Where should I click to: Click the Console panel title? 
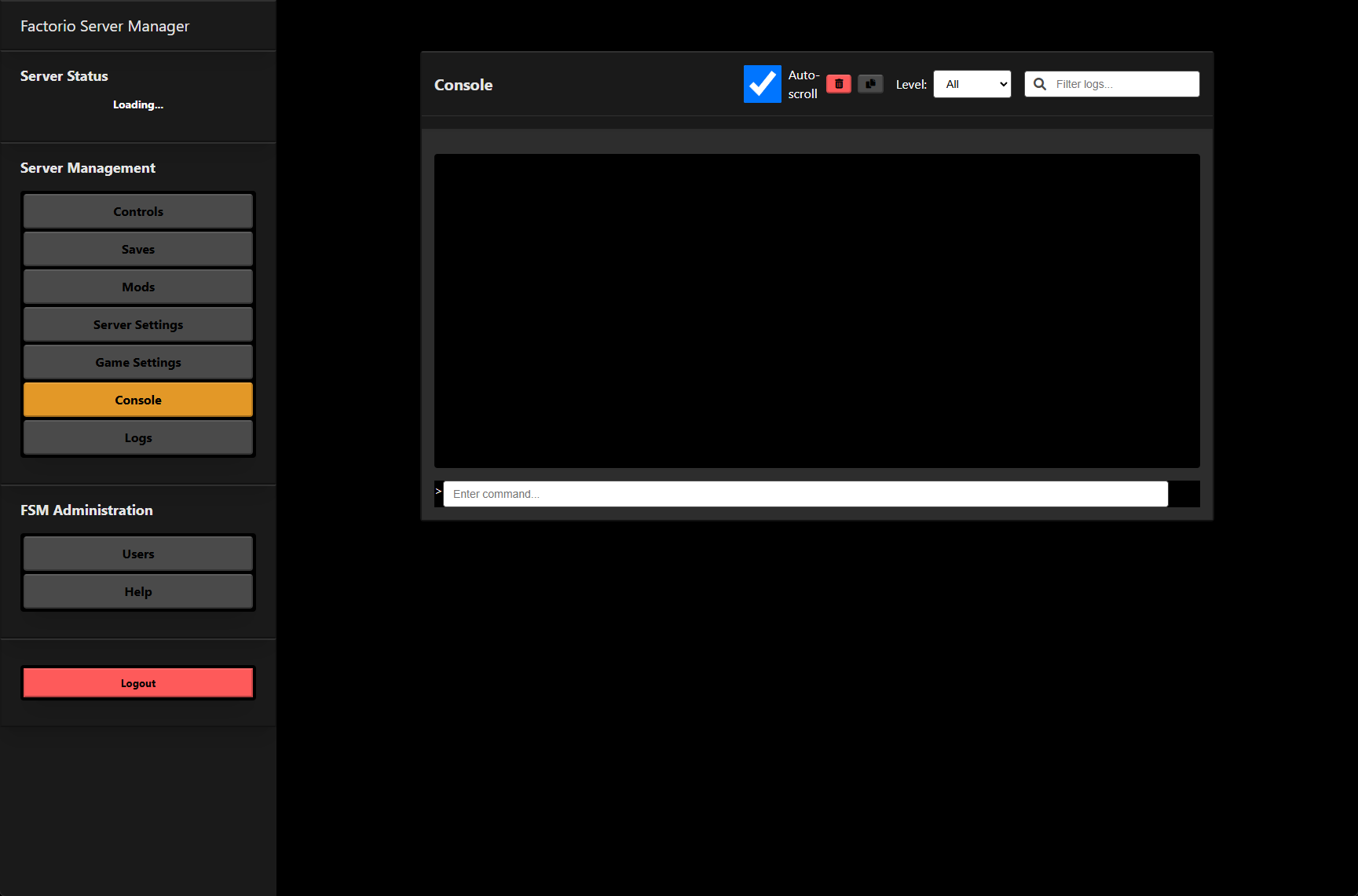pos(463,85)
